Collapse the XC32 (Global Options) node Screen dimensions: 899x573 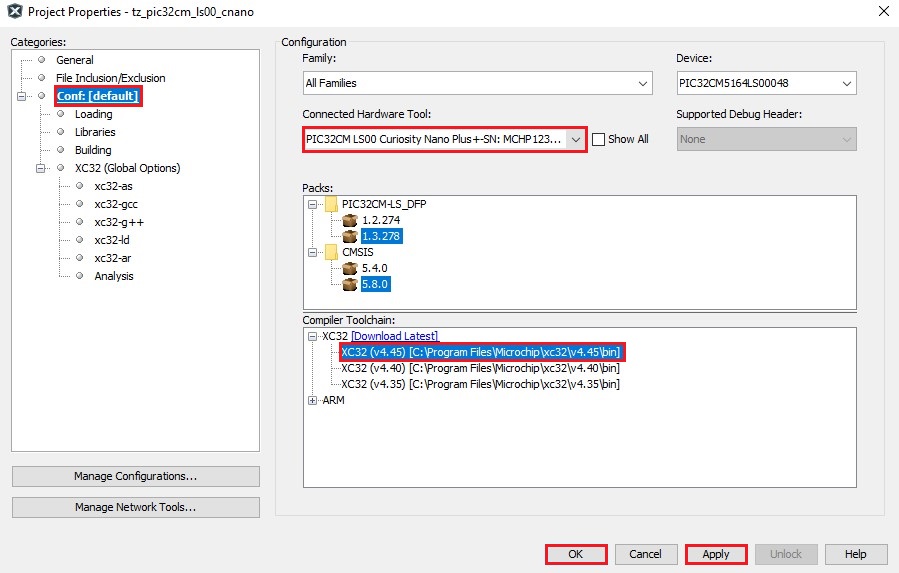(42, 168)
